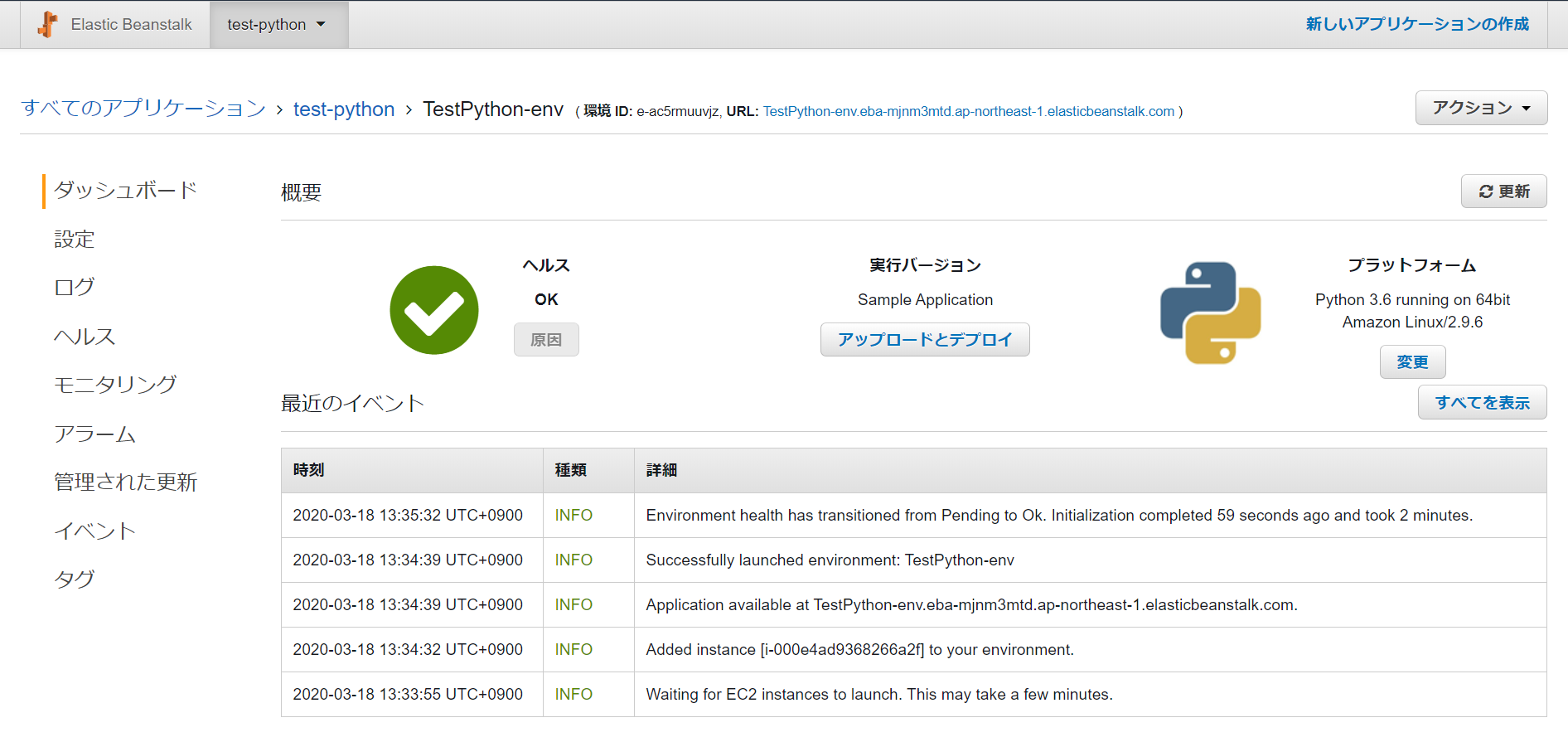The height and width of the screenshot is (737, 1568).
Task: Click the Elastic Beanstalk header text
Action: tap(131, 25)
